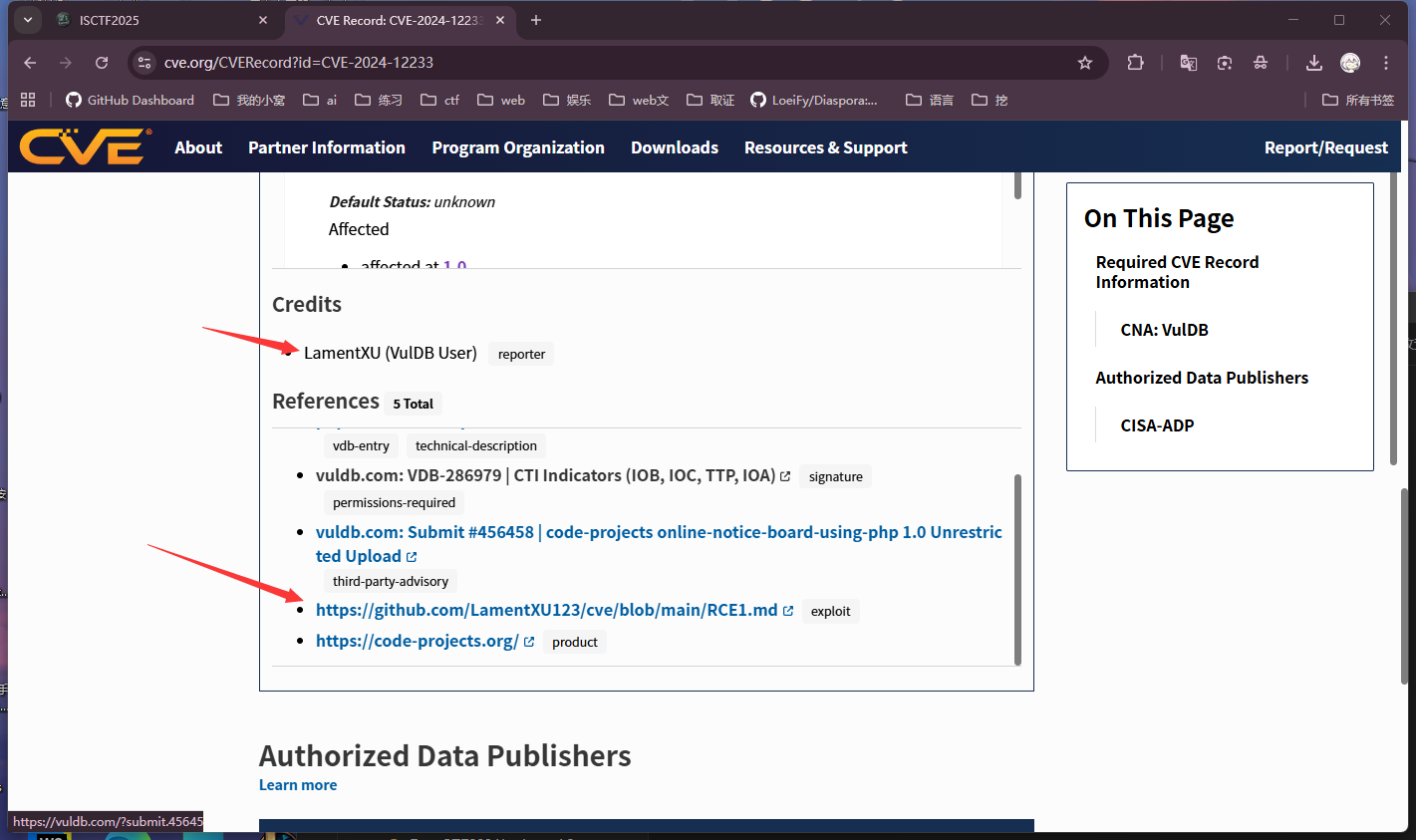This screenshot has width=1416, height=840.
Task: Open Chrome's three-dot menu
Action: pos(1386,63)
